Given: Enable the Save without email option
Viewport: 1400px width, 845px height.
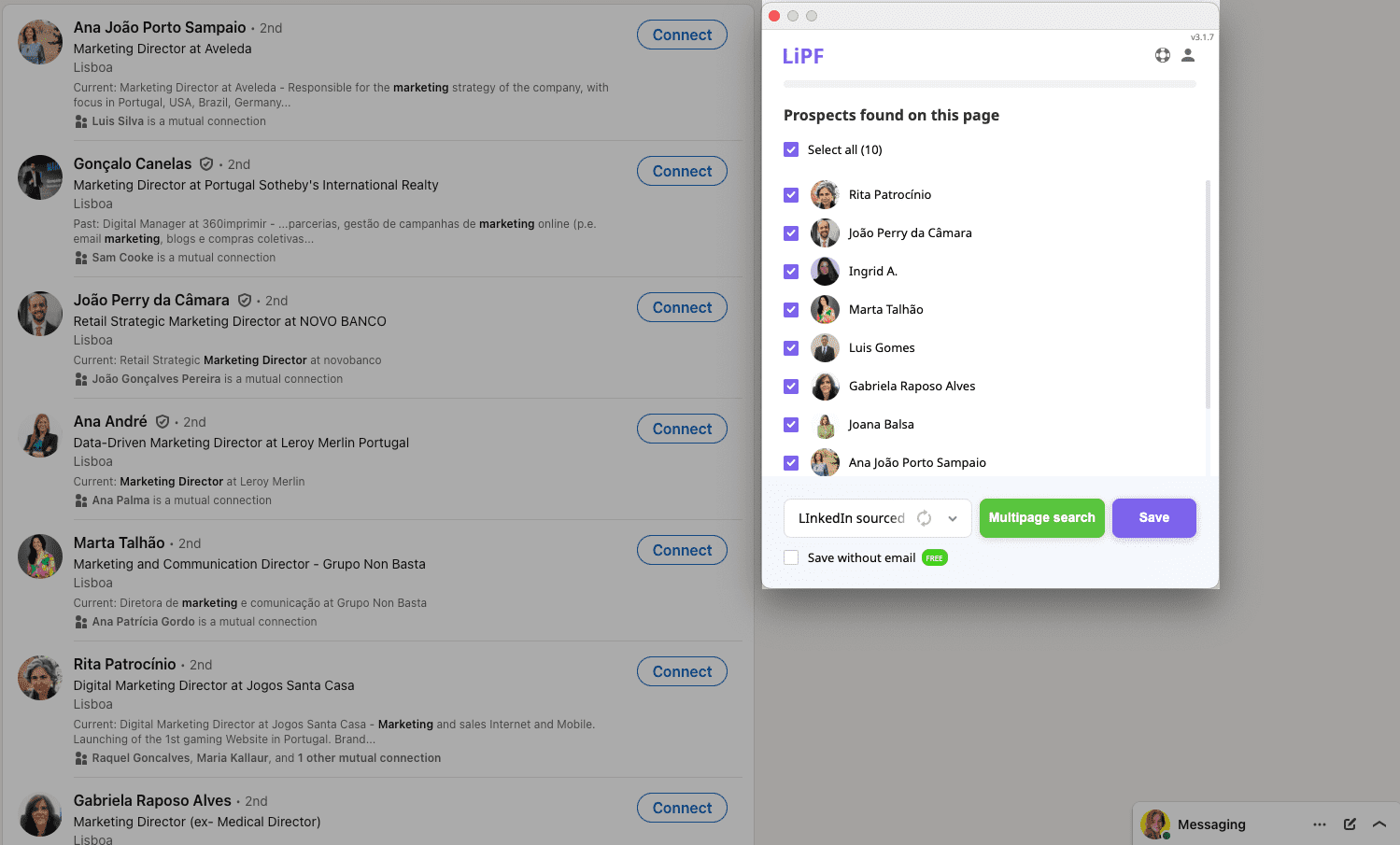Looking at the screenshot, I should pos(791,556).
